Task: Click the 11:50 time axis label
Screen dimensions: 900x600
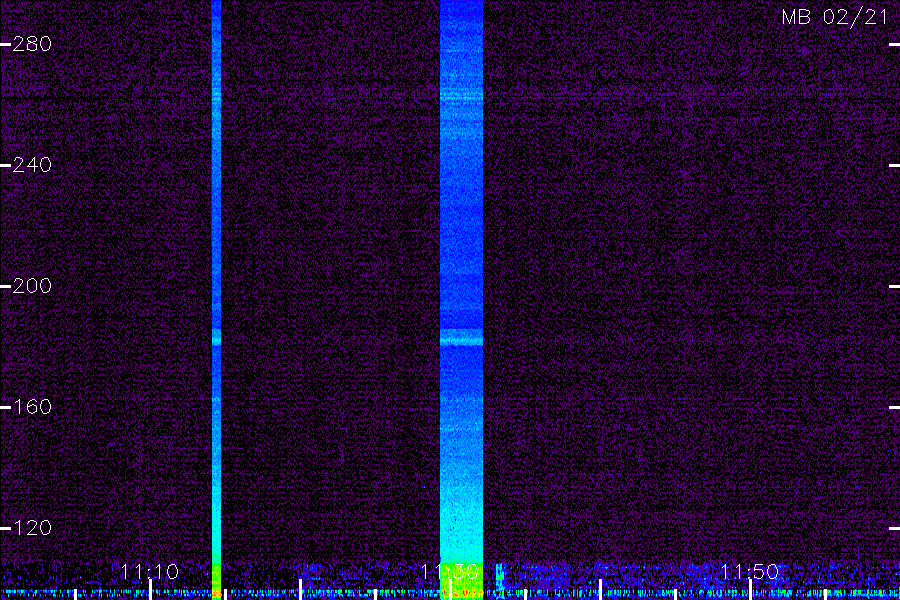Action: pyautogui.click(x=750, y=572)
